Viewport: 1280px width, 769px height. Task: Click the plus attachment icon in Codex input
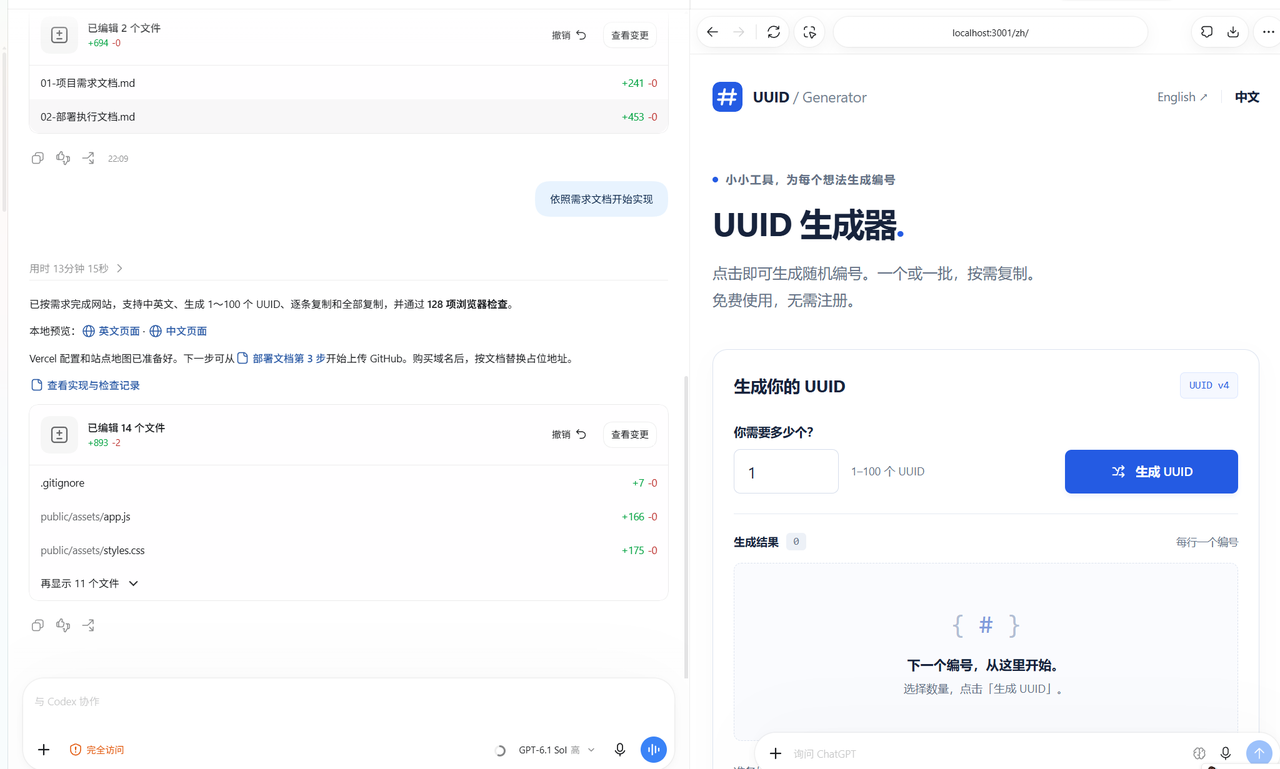click(44, 749)
